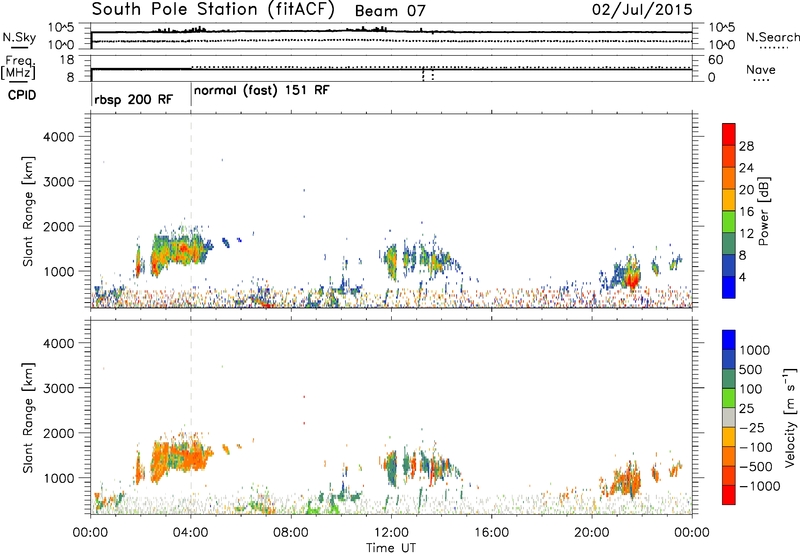The width and height of the screenshot is (800, 554).
Task: Click the '20:00' time axis label
Action: click(x=592, y=533)
